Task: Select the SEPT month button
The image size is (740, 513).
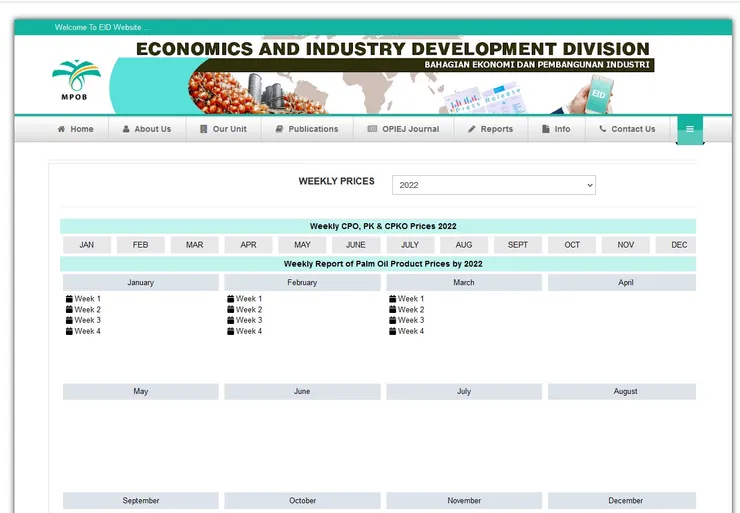Action: click(518, 245)
